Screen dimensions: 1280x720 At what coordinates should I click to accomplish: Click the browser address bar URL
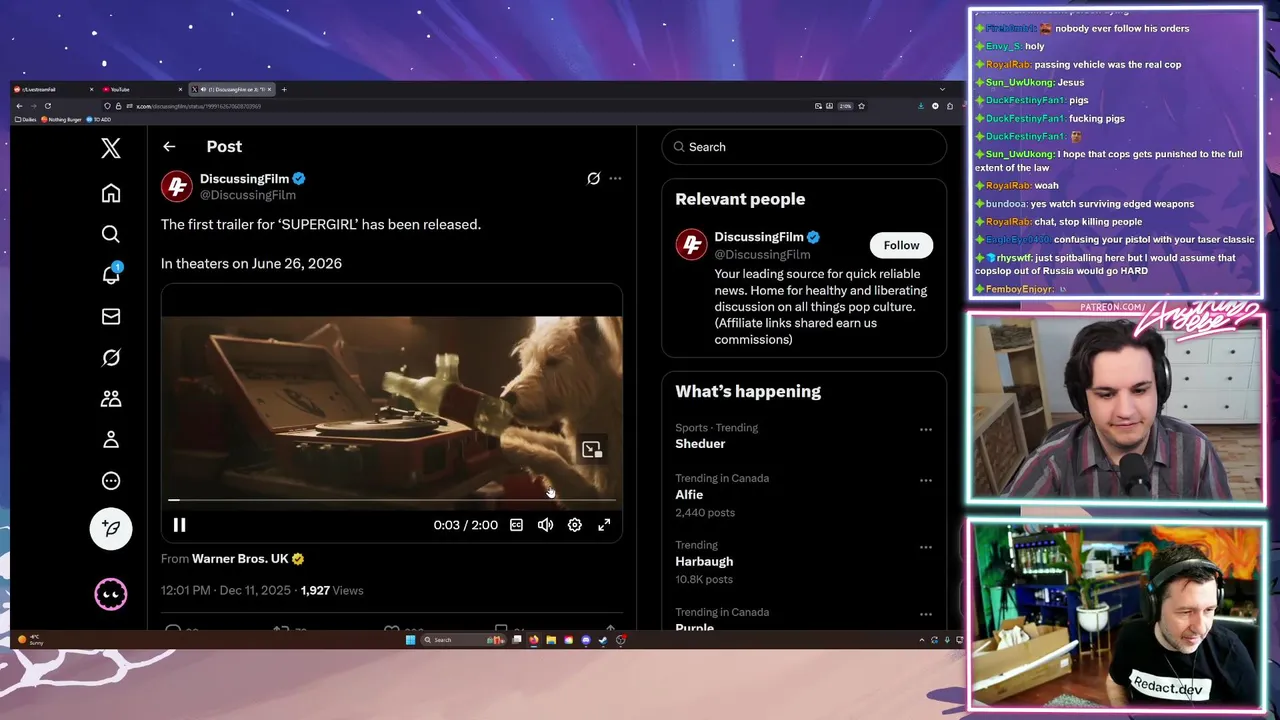tap(198, 106)
